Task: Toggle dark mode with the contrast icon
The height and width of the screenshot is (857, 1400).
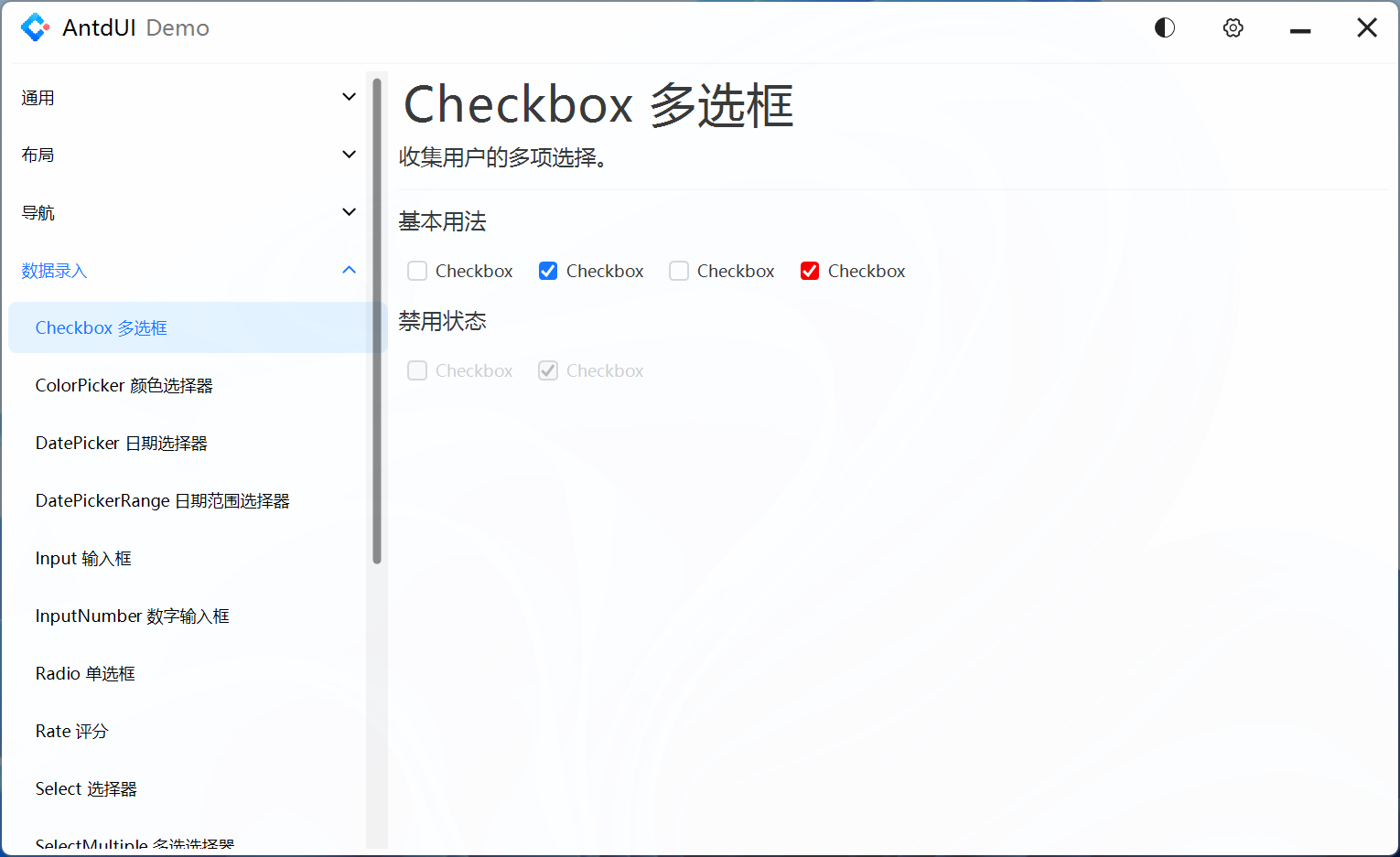Action: click(x=1164, y=27)
